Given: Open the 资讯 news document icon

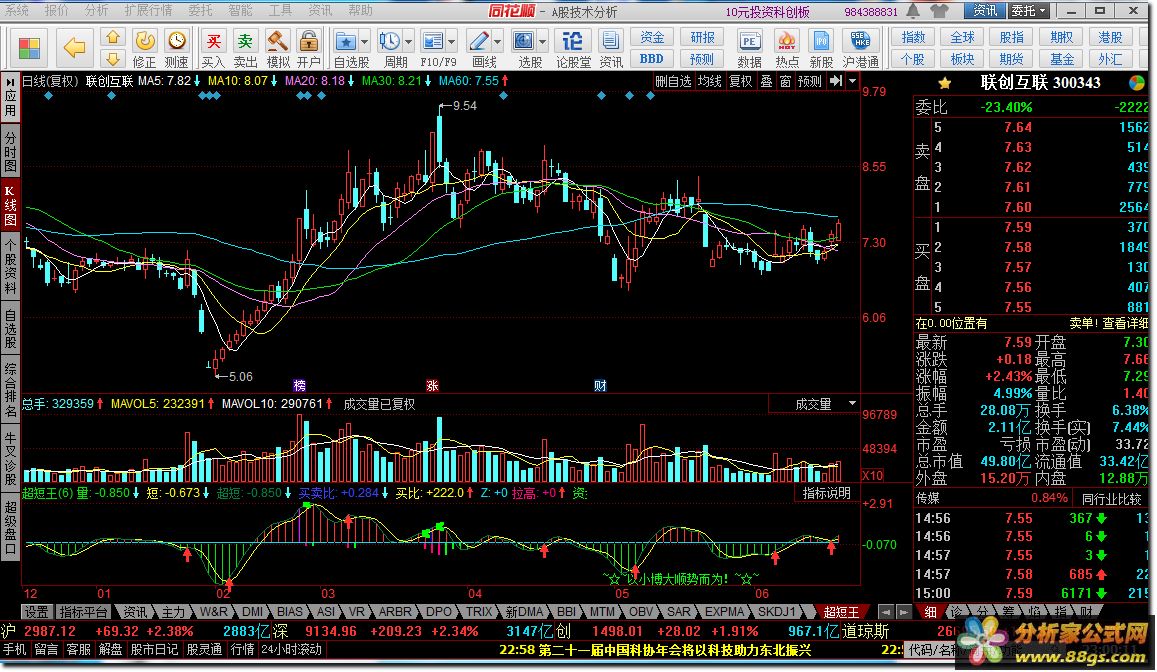Looking at the screenshot, I should coord(610,41).
